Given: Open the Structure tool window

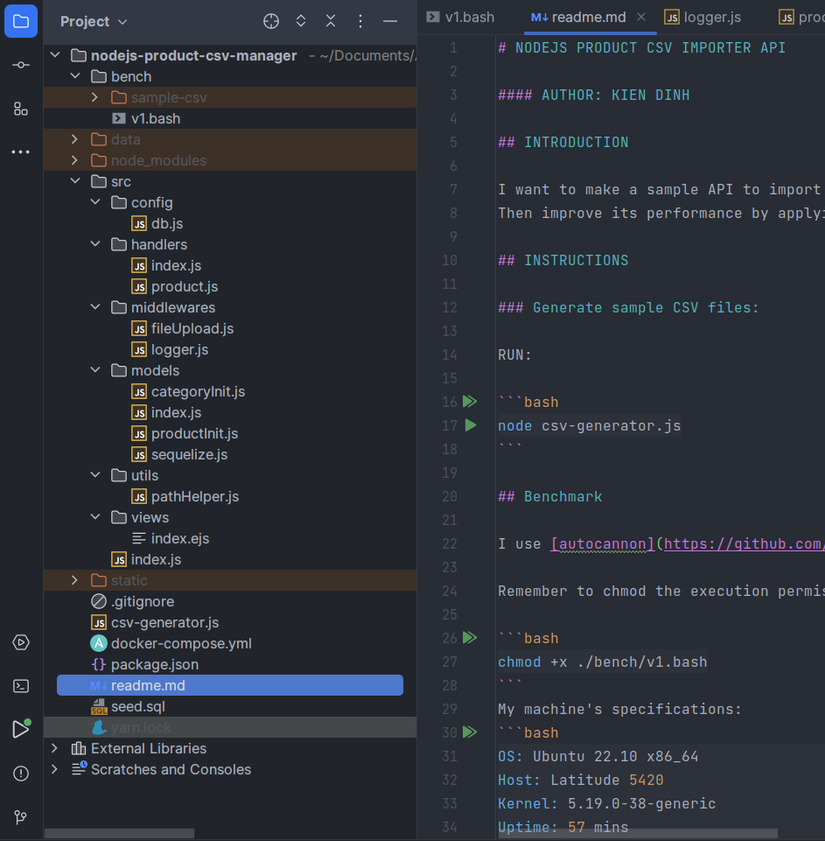Looking at the screenshot, I should (x=20, y=109).
